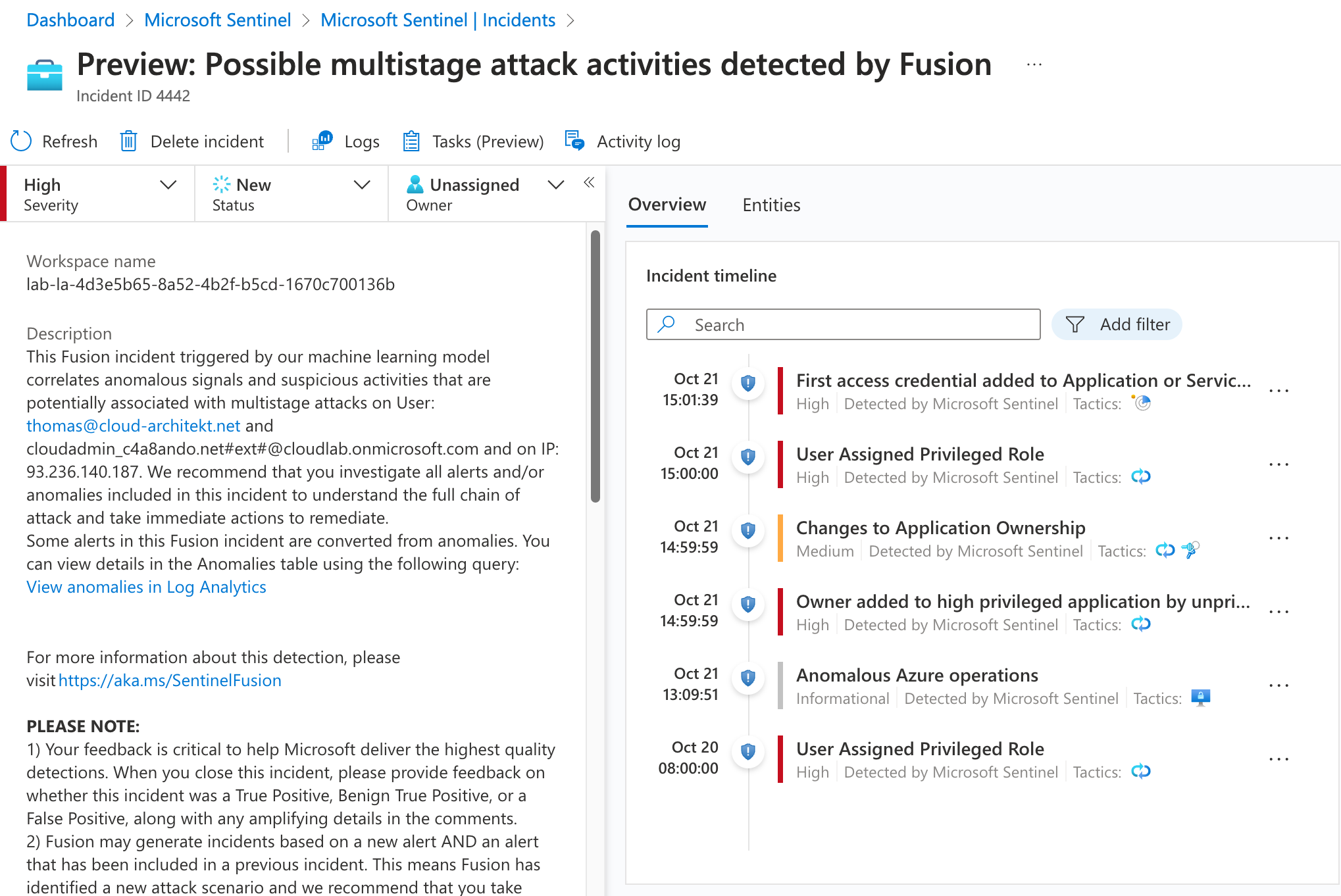This screenshot has height=896, width=1341.
Task: Click shield marker for Oct 20 alert
Action: [748, 751]
